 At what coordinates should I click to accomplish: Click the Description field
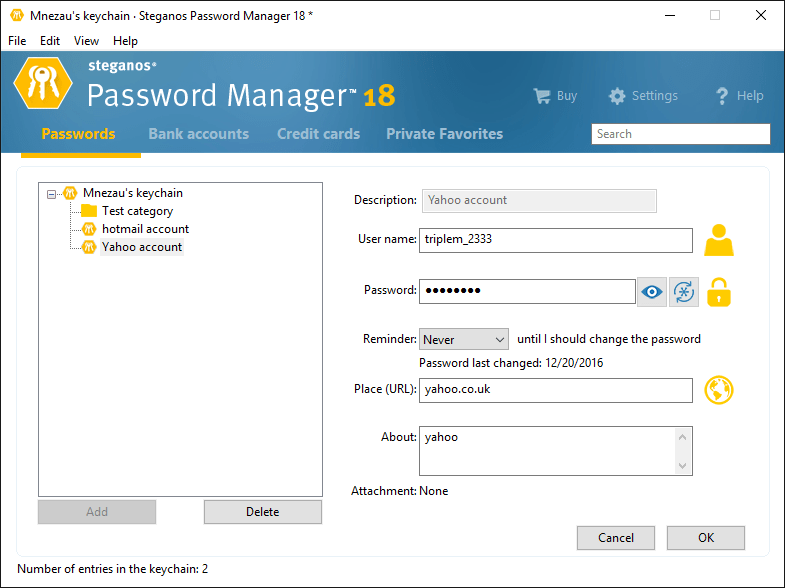click(539, 201)
